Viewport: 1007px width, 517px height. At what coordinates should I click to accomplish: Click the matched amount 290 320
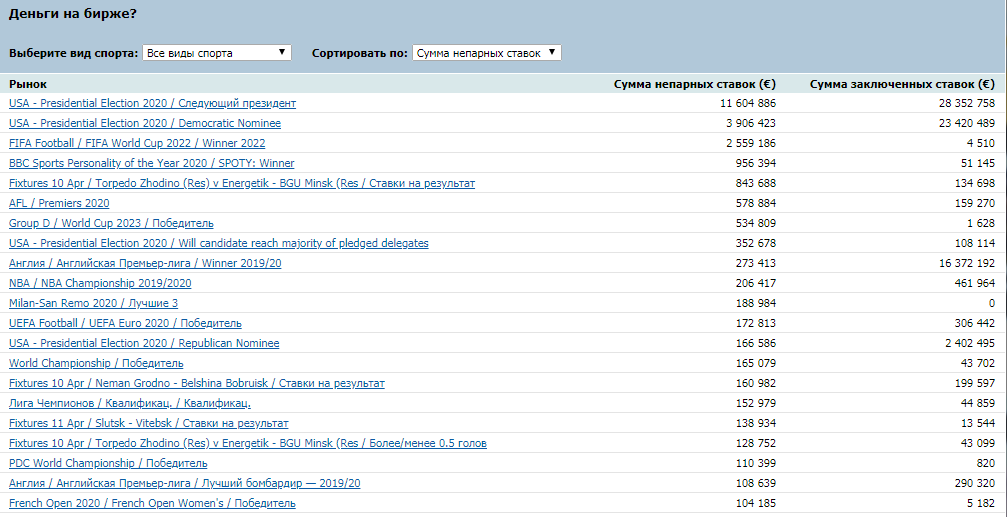(x=975, y=483)
